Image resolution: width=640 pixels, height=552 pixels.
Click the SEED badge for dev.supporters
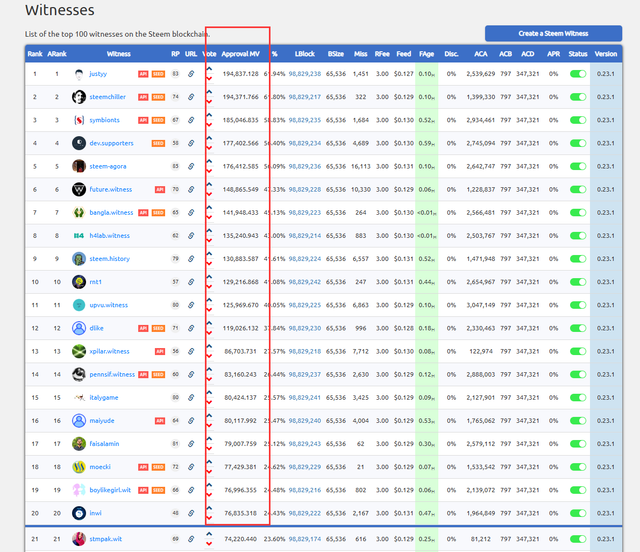coord(158,143)
